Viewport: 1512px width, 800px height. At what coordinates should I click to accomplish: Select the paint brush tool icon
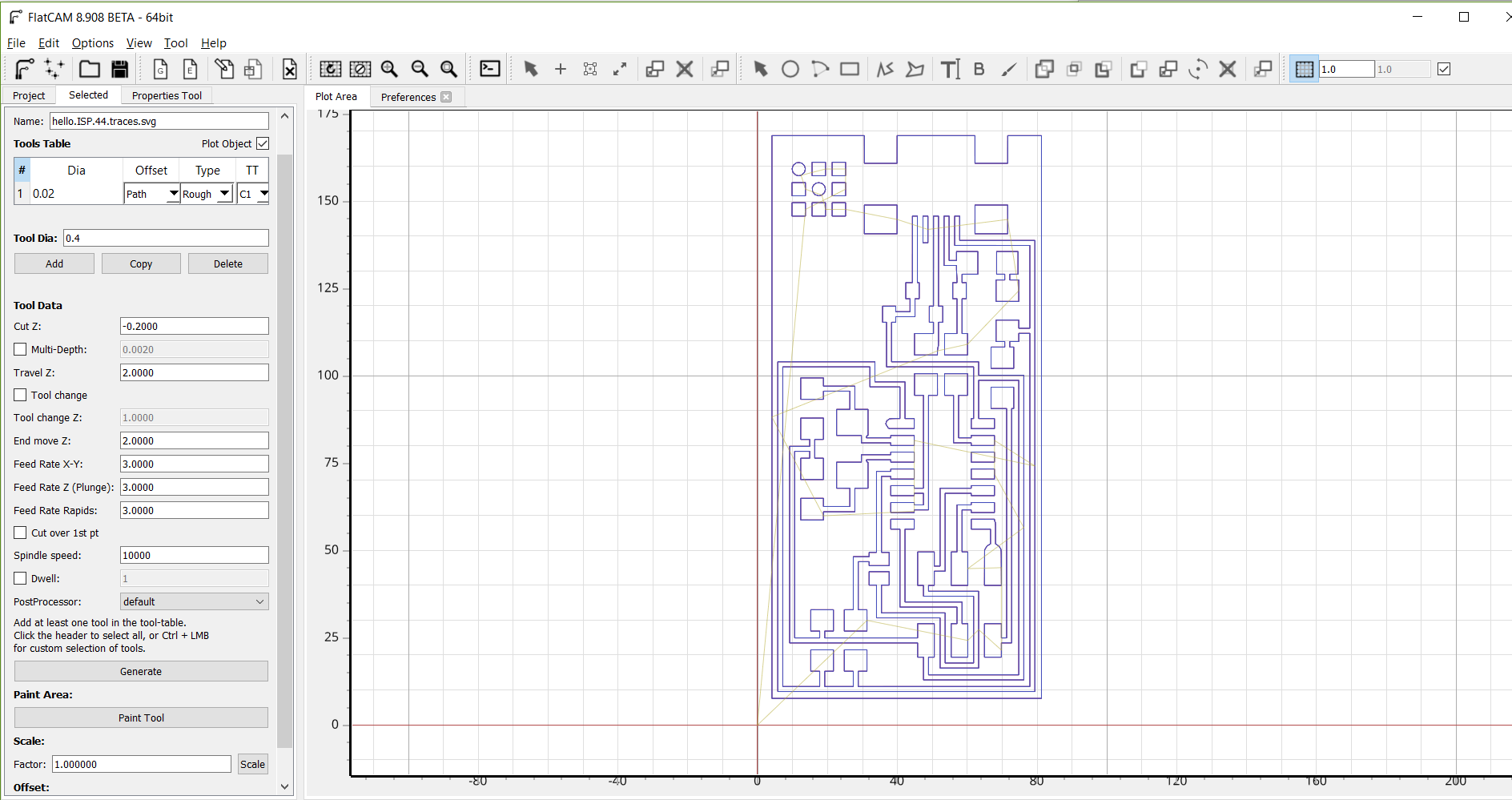tap(1009, 70)
